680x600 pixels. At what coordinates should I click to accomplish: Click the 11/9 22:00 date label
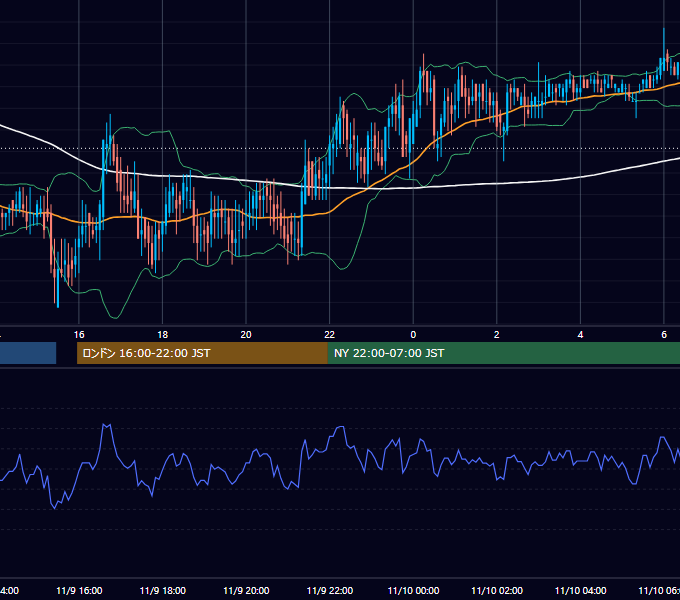(x=330, y=591)
